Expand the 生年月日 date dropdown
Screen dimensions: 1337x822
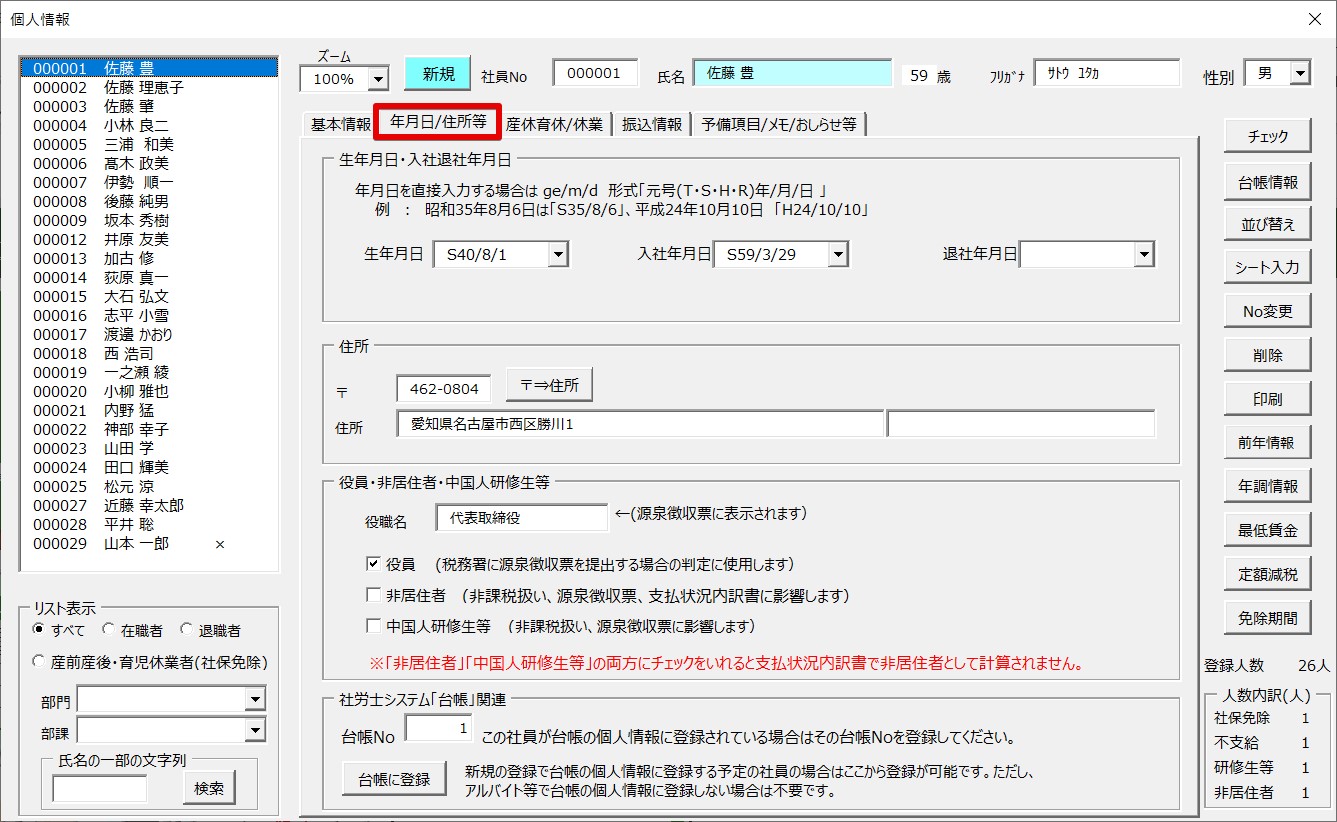[558, 254]
